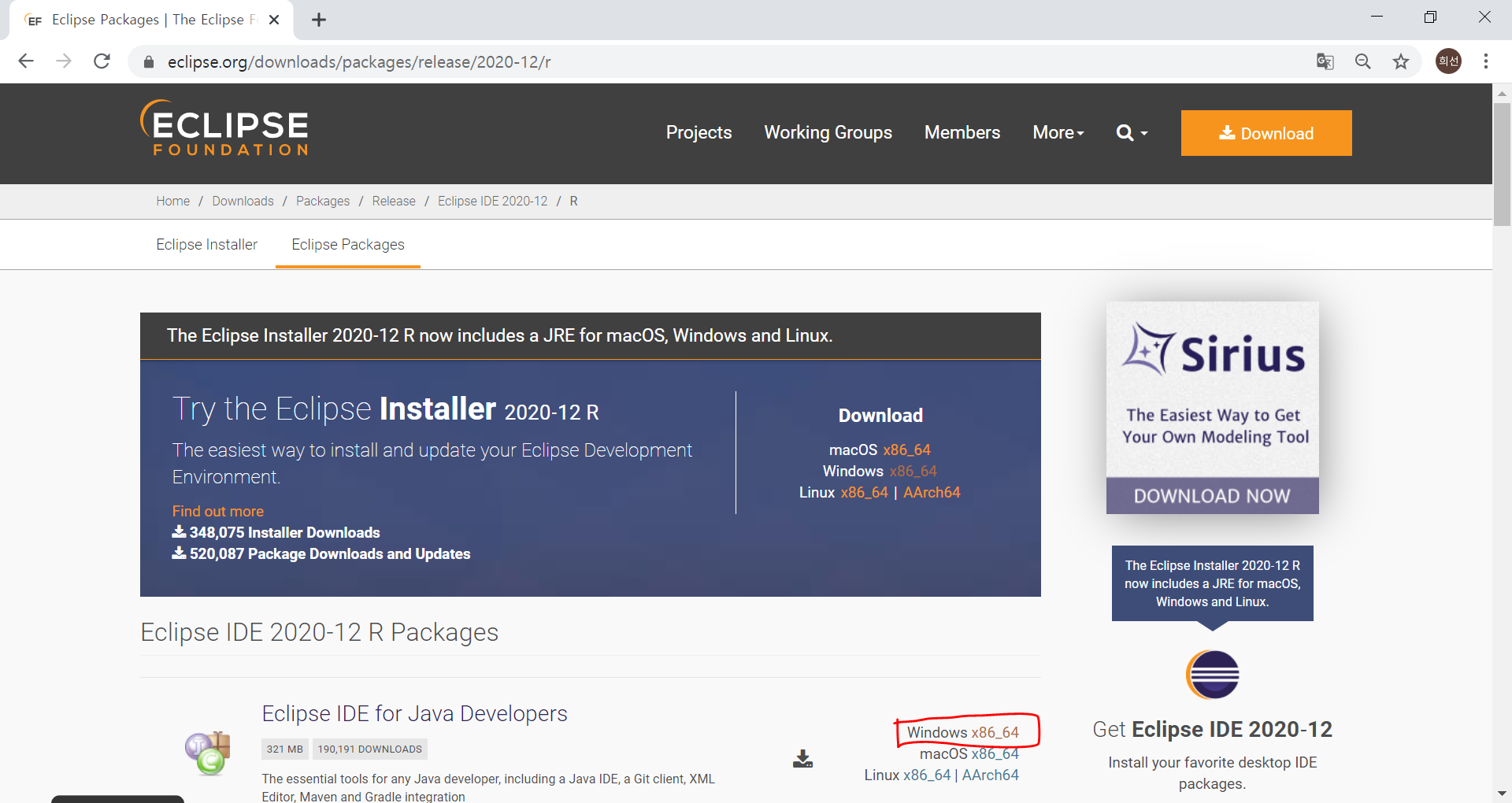Open the Google Translate page icon
The image size is (1512, 803).
[1325, 61]
